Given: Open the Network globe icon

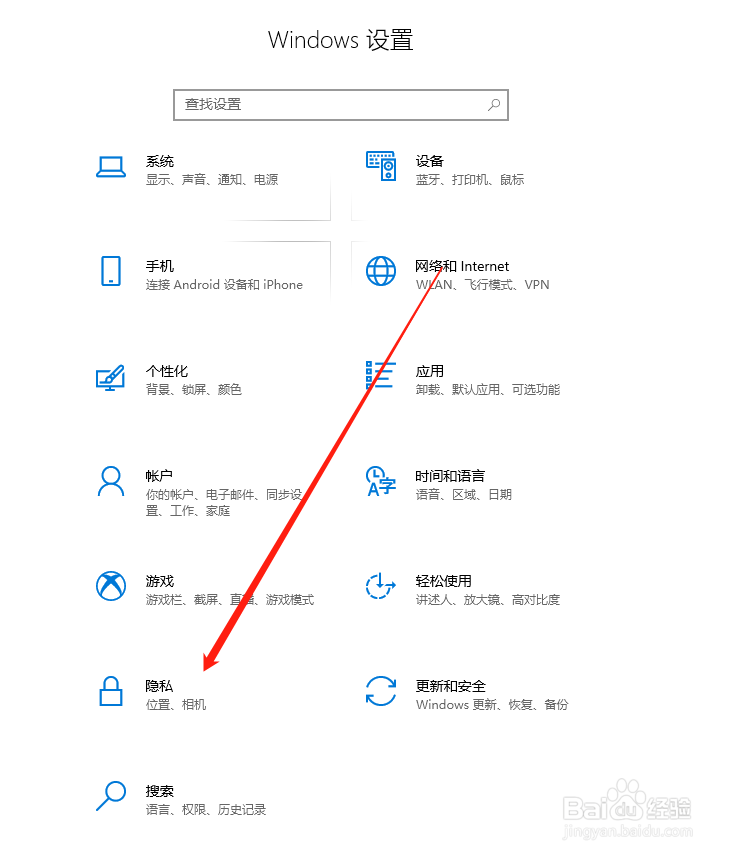Looking at the screenshot, I should click(x=381, y=271).
